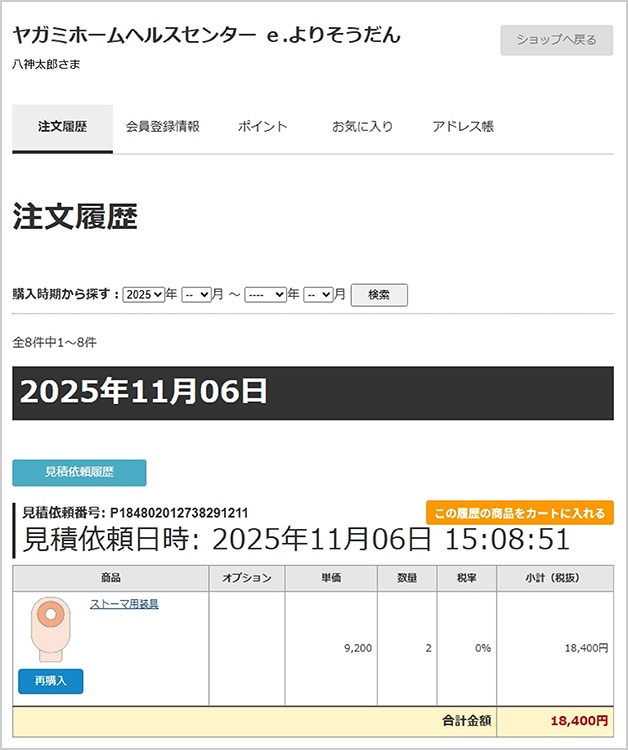The image size is (628, 750).
Task: Click the 見積依頼履歴 button
Action: click(x=79, y=473)
